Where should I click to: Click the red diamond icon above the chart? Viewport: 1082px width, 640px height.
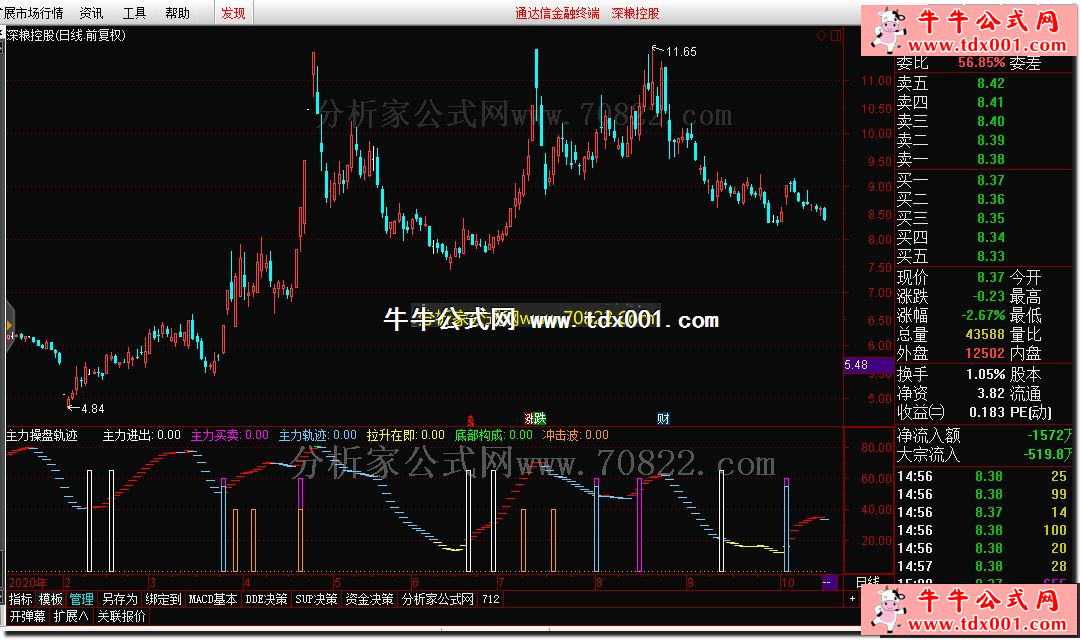coord(821,35)
